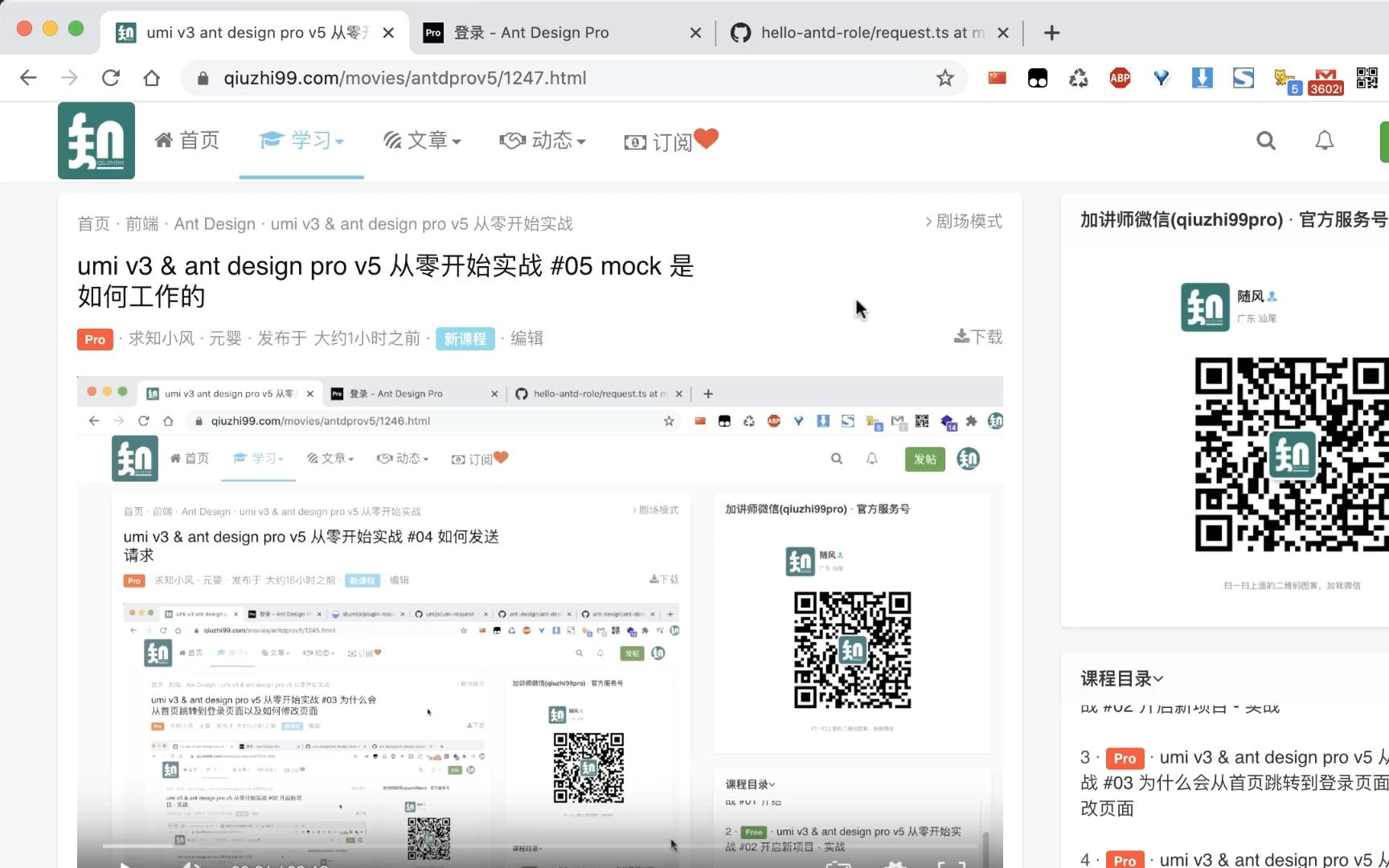The width and height of the screenshot is (1389, 868).
Task: Open the notifications bell icon
Action: coord(1325,141)
